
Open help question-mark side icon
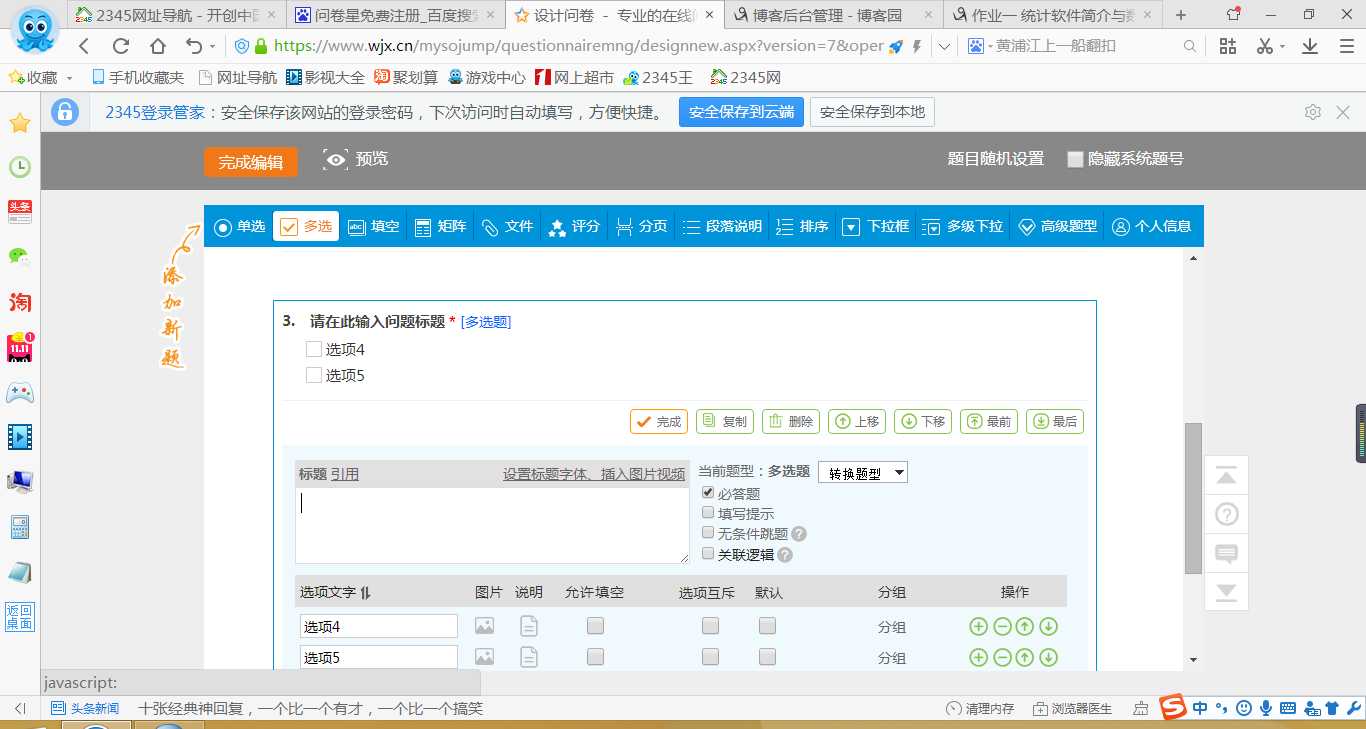tap(1226, 515)
